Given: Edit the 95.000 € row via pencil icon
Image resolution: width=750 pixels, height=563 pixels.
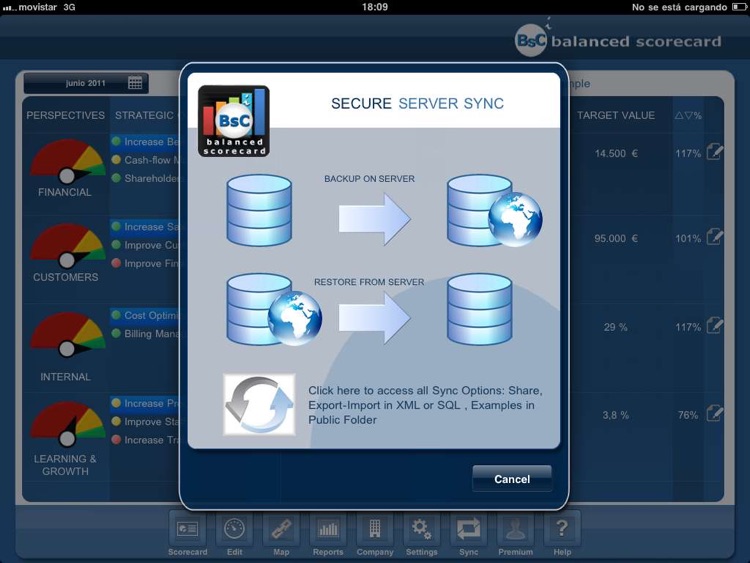Looking at the screenshot, I should [x=714, y=236].
